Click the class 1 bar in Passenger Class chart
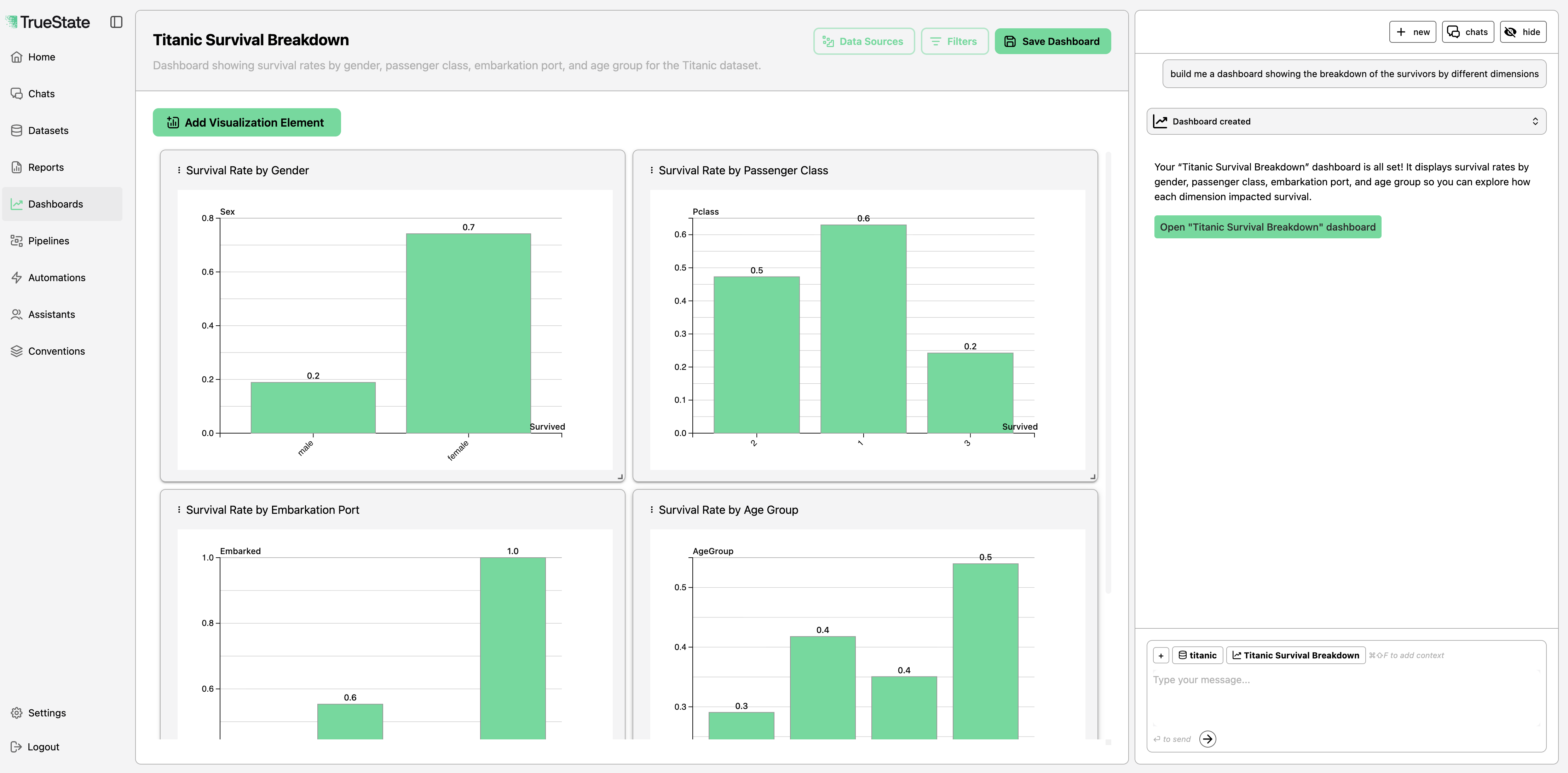The image size is (1568, 773). (864, 329)
